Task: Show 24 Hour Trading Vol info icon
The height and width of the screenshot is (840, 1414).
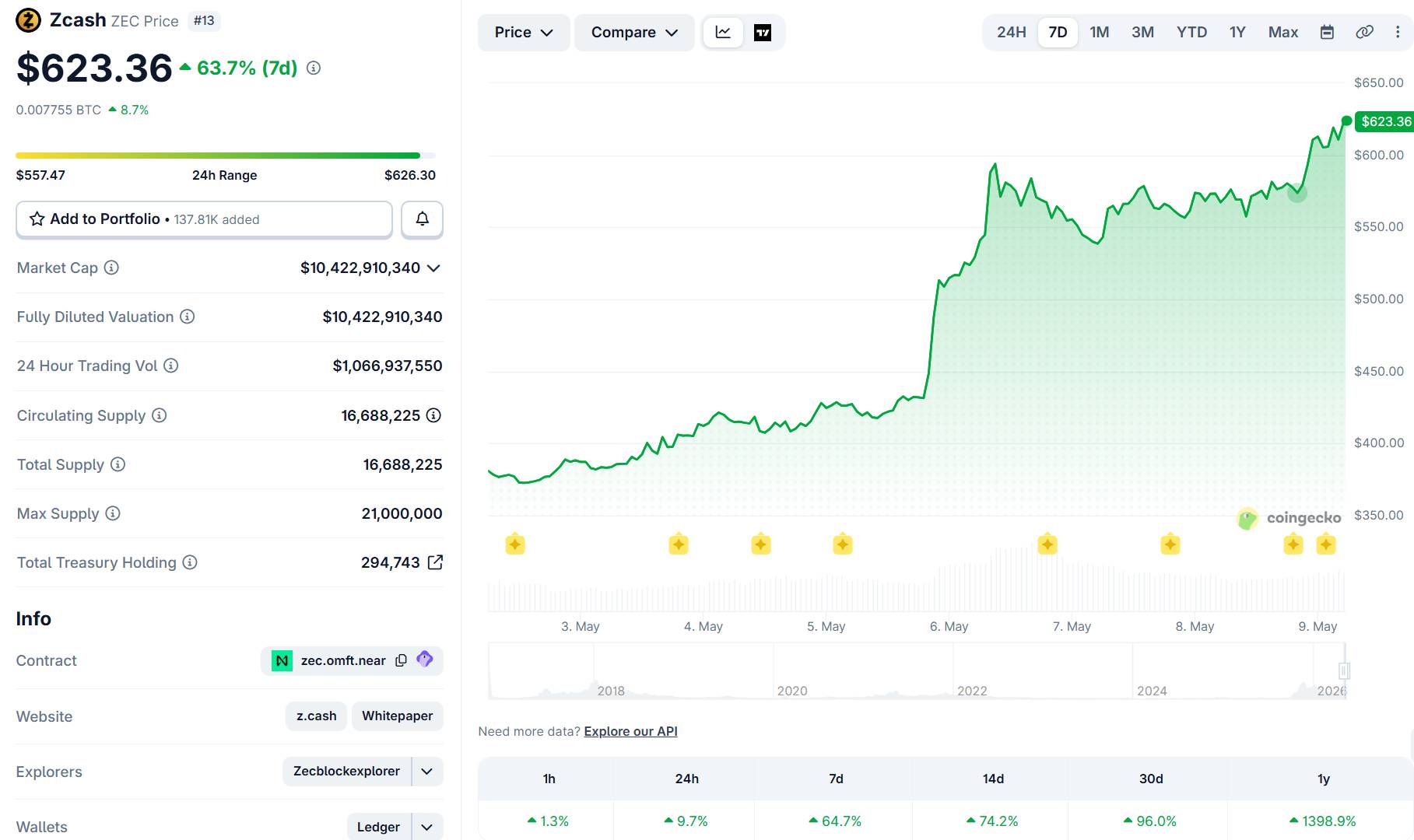Action: point(171,366)
